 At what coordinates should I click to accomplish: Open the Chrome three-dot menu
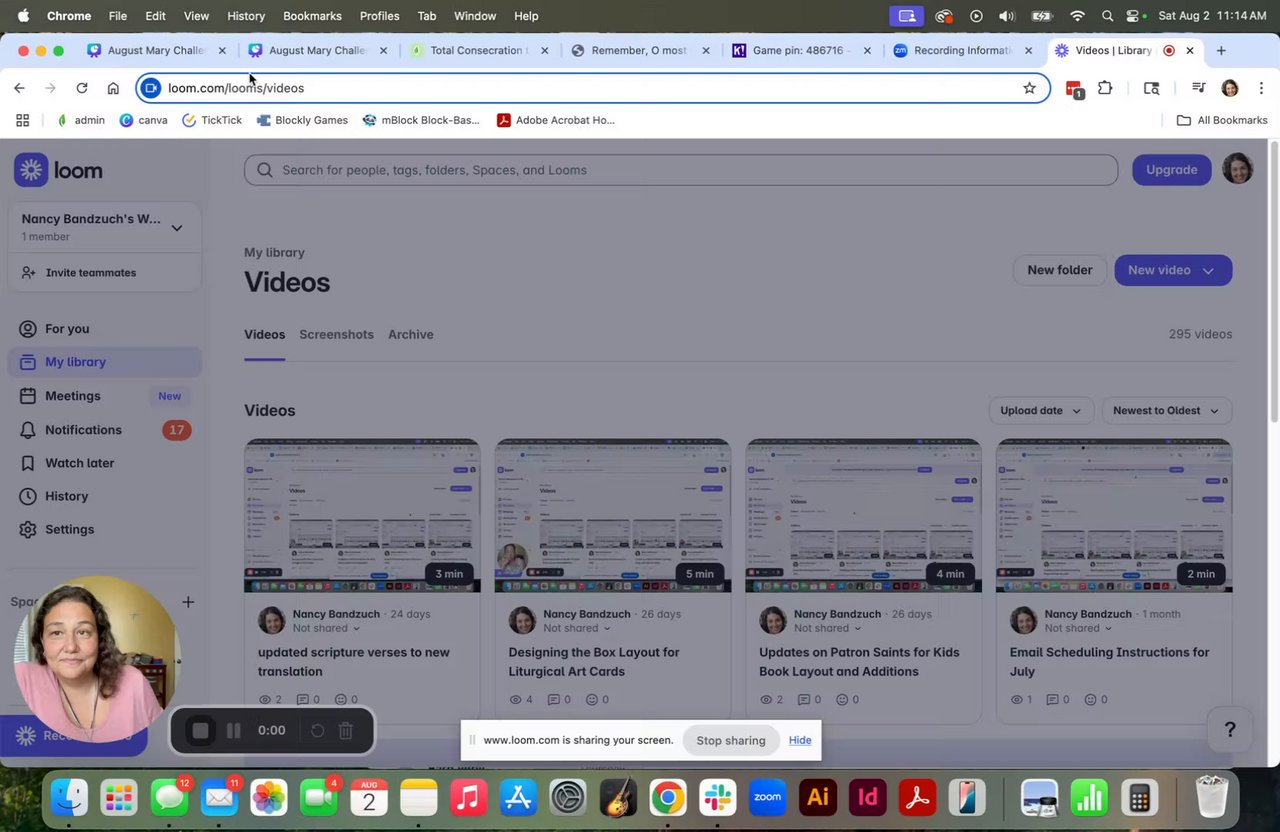tap(1261, 88)
